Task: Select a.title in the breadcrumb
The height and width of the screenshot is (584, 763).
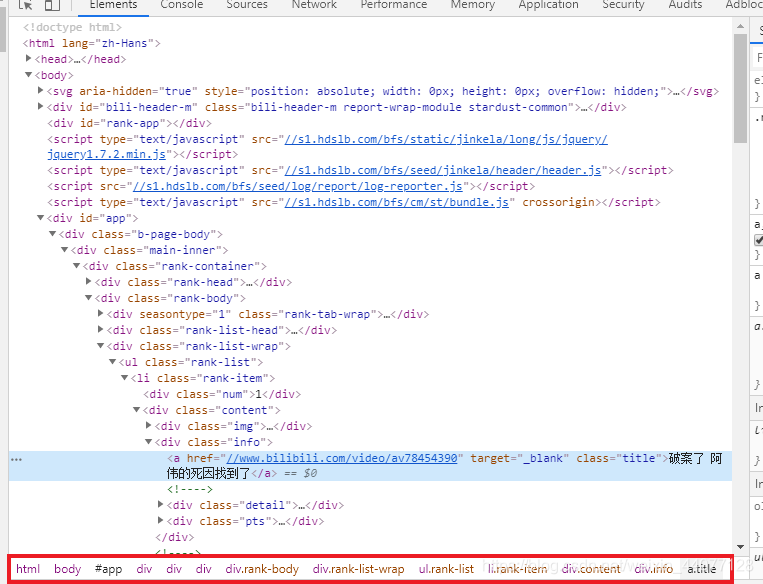Action: coord(701,569)
